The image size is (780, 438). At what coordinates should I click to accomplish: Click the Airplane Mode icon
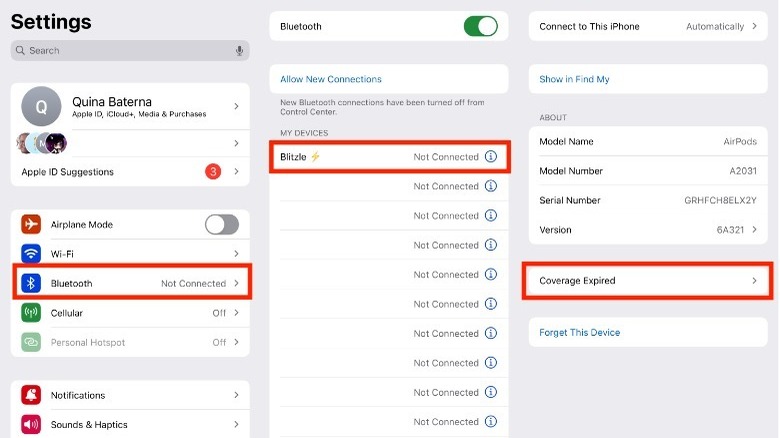pos(31,224)
